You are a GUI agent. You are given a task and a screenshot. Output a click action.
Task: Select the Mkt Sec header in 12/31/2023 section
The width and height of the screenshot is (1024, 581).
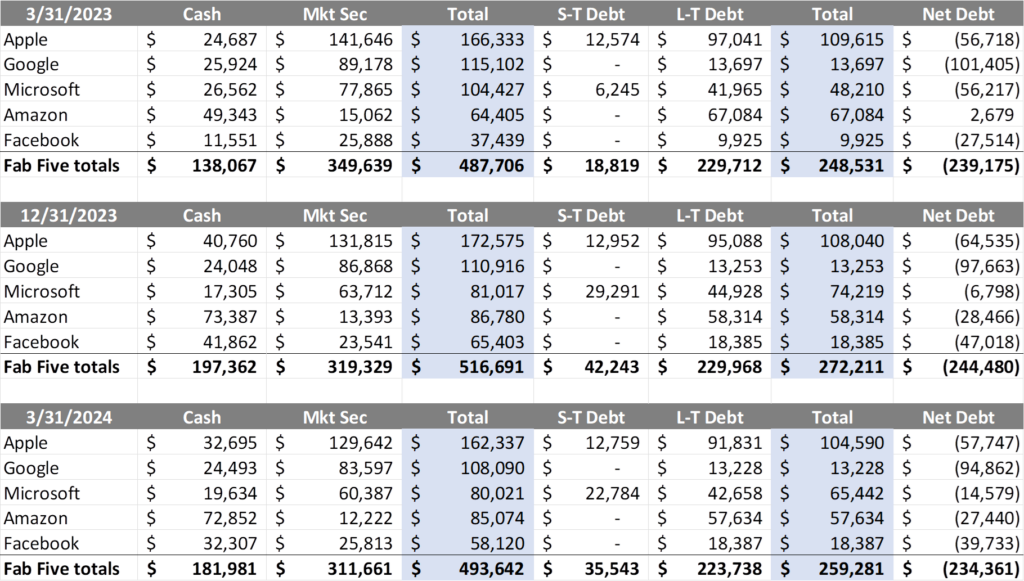point(334,215)
